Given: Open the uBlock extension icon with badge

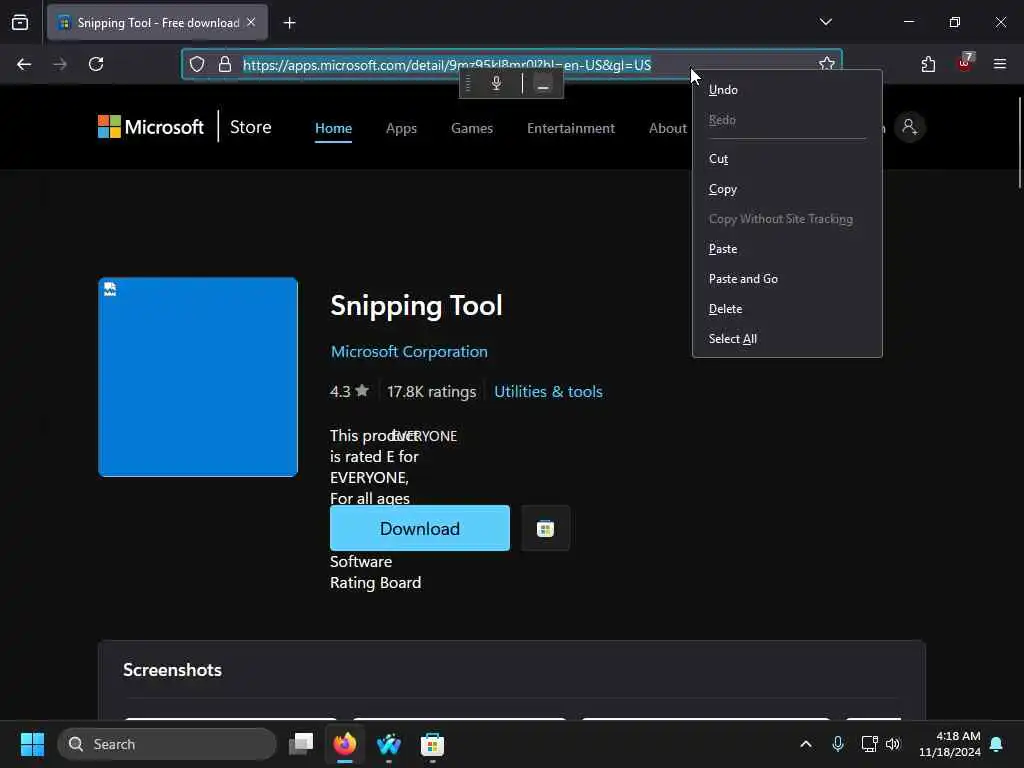Looking at the screenshot, I should (x=965, y=63).
